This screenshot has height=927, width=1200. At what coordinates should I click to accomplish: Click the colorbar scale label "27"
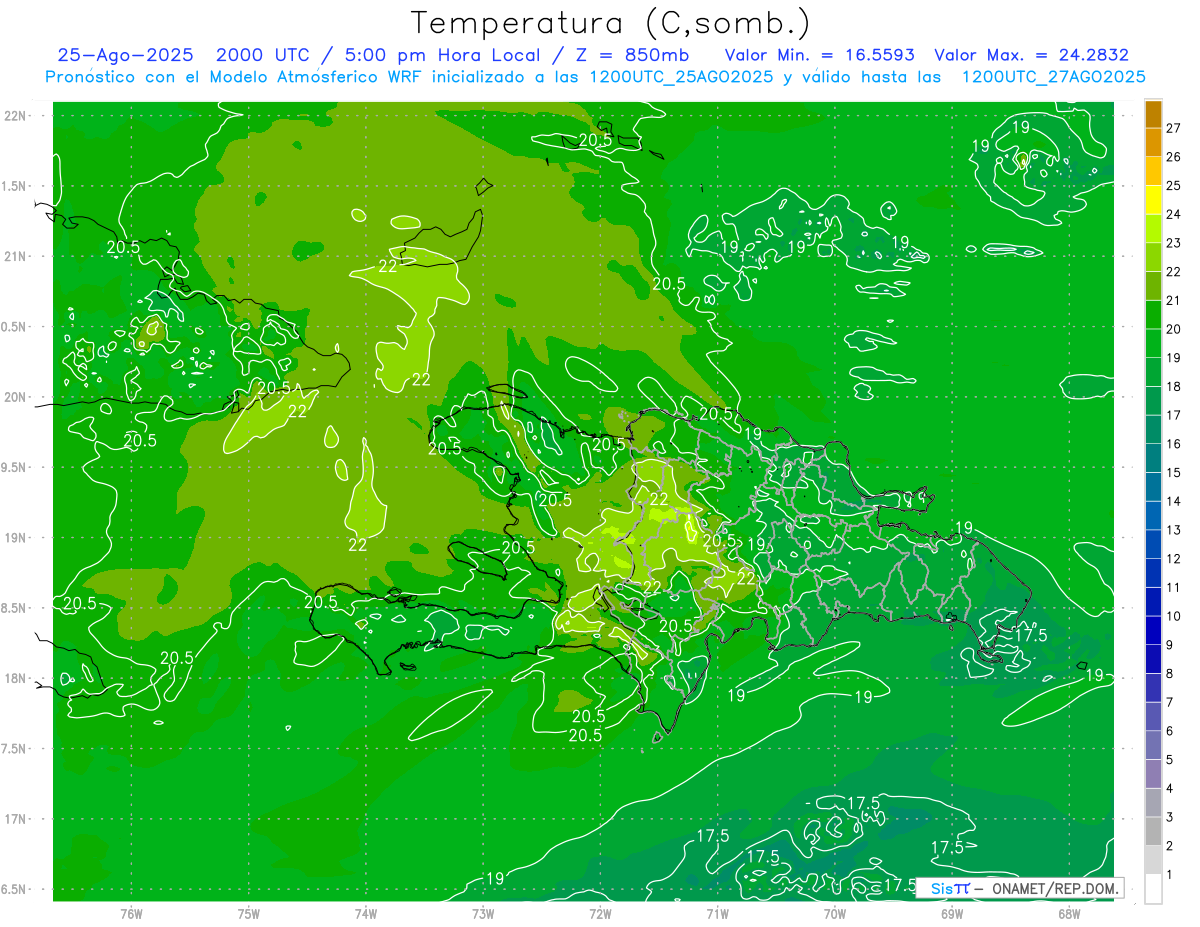click(x=1174, y=128)
